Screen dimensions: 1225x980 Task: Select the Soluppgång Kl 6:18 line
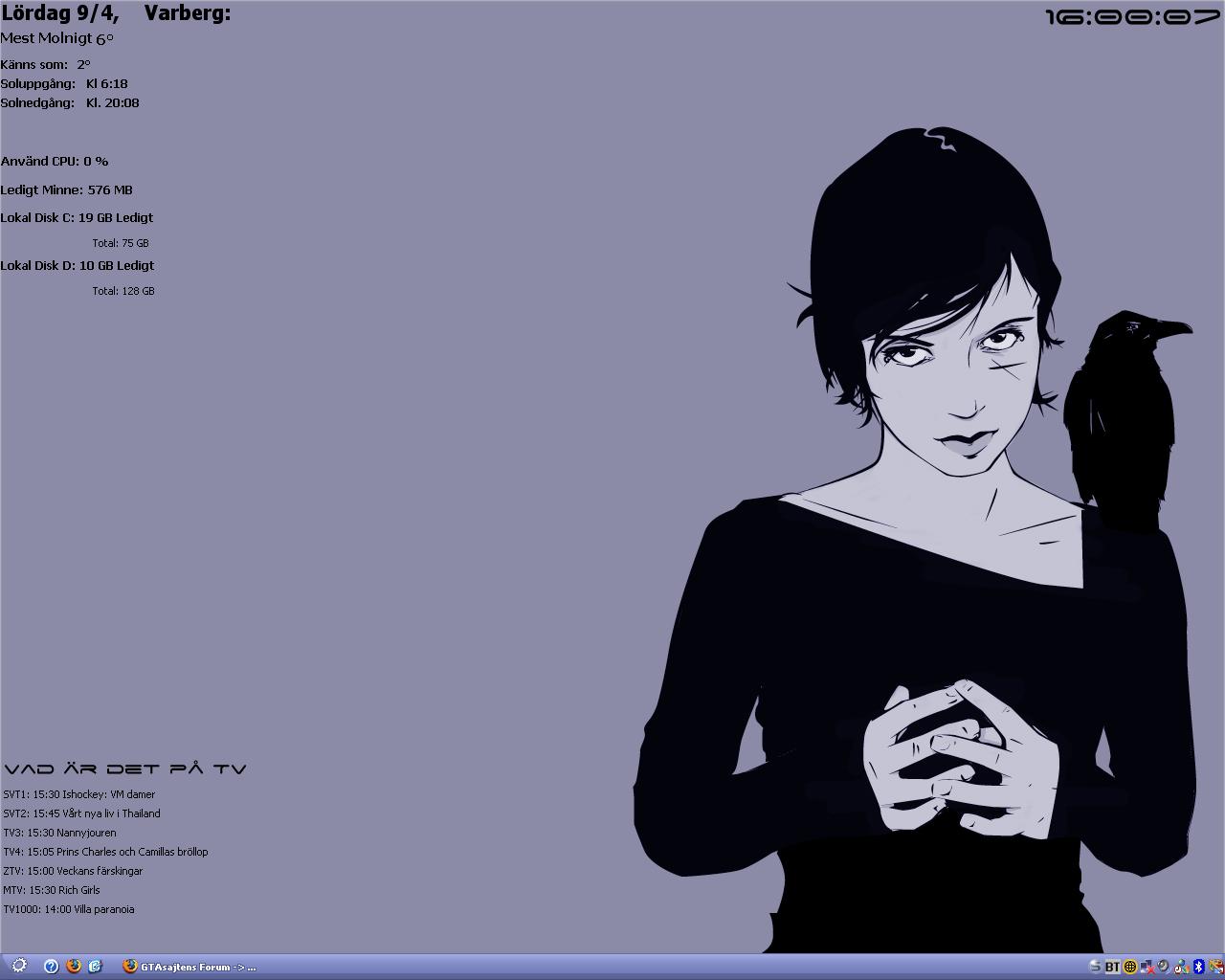click(x=64, y=84)
